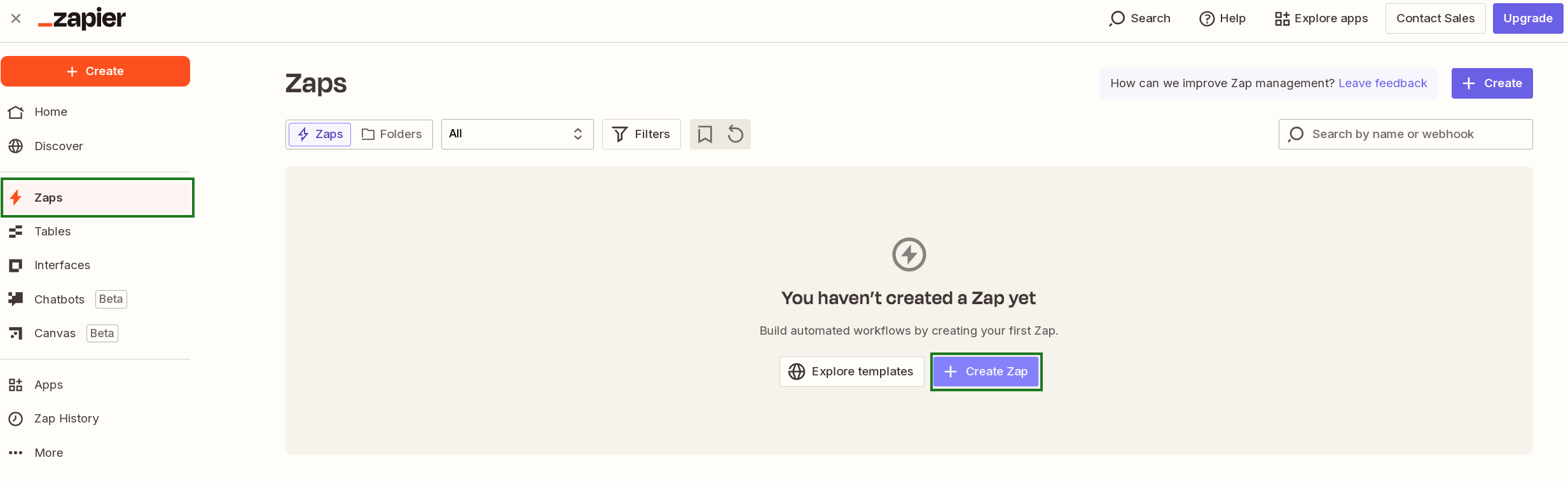Click the Beta badge beside Canvas

click(x=102, y=333)
